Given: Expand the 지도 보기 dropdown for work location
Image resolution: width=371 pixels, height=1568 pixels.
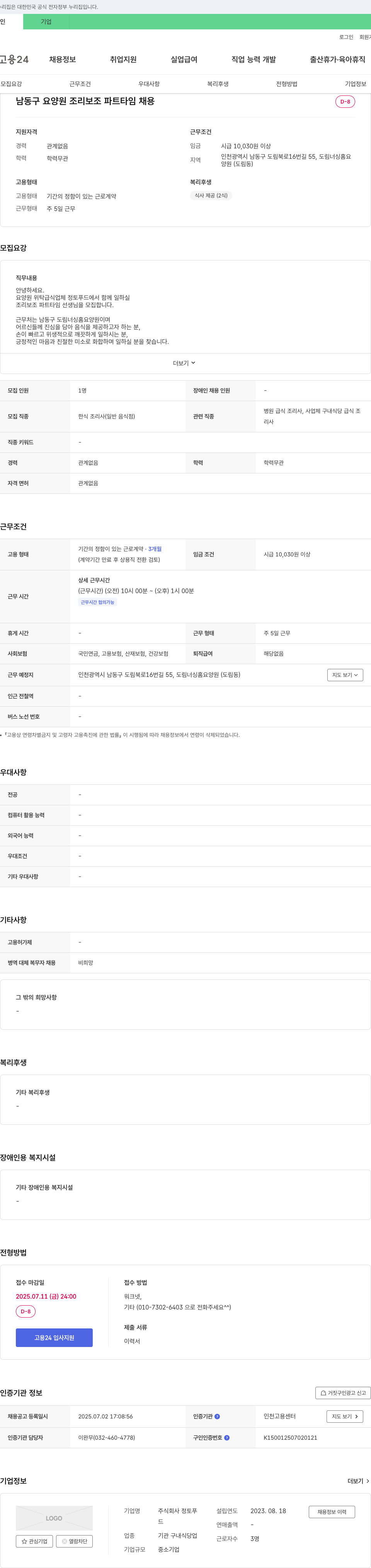Looking at the screenshot, I should pos(345,675).
